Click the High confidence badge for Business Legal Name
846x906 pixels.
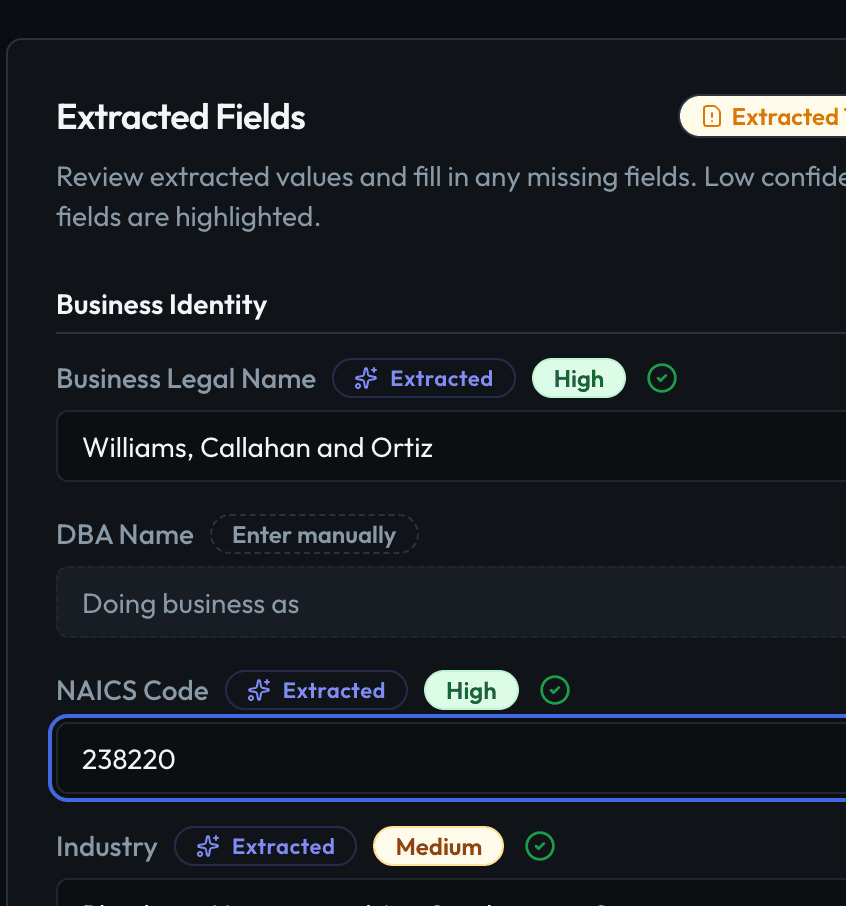[579, 378]
